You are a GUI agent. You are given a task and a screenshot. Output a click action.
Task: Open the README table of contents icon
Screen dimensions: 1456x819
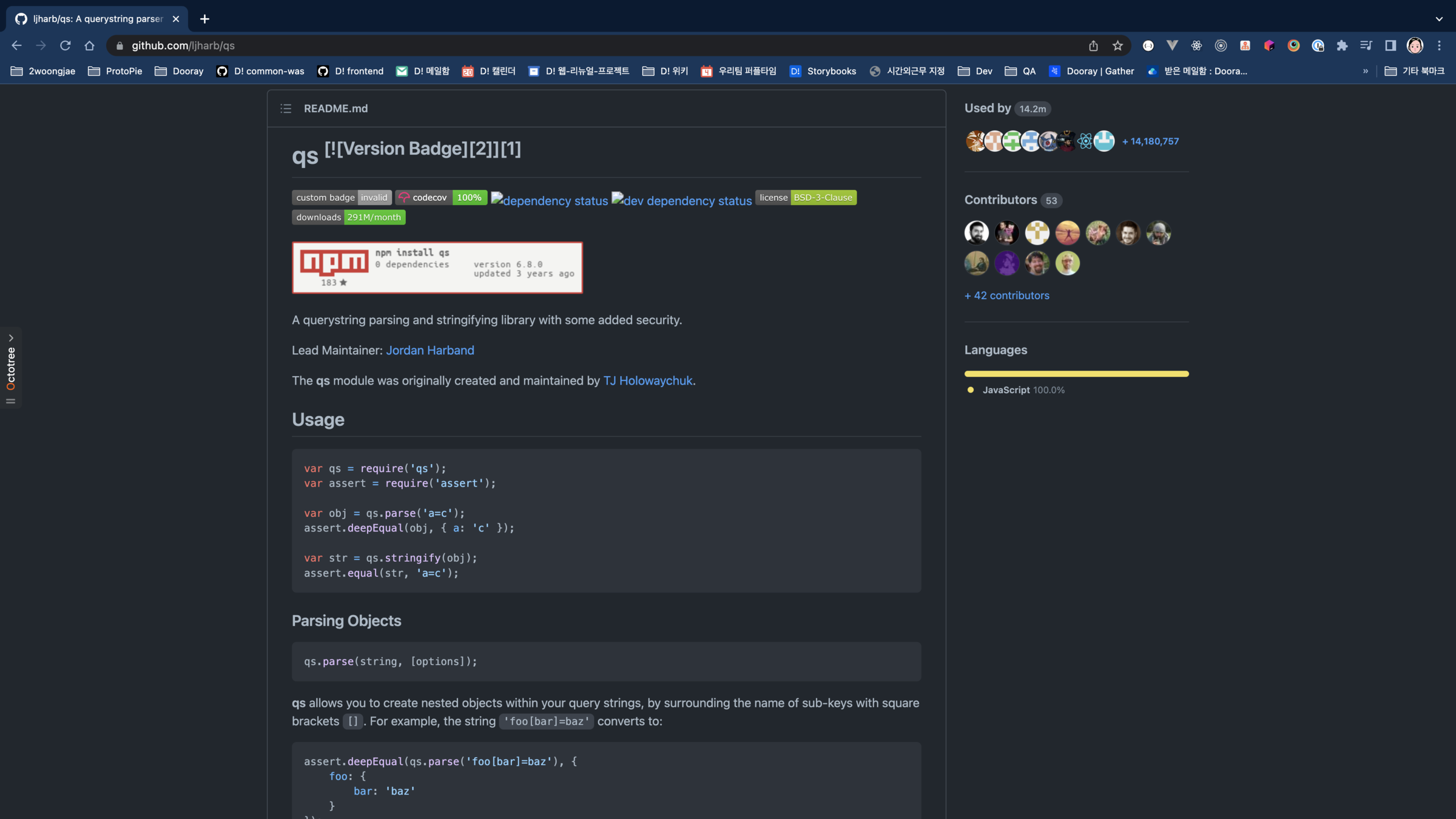[286, 109]
